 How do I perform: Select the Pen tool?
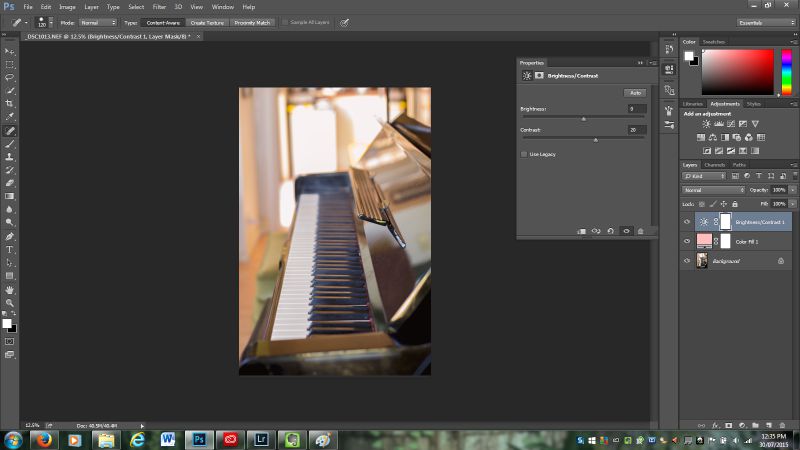point(10,237)
